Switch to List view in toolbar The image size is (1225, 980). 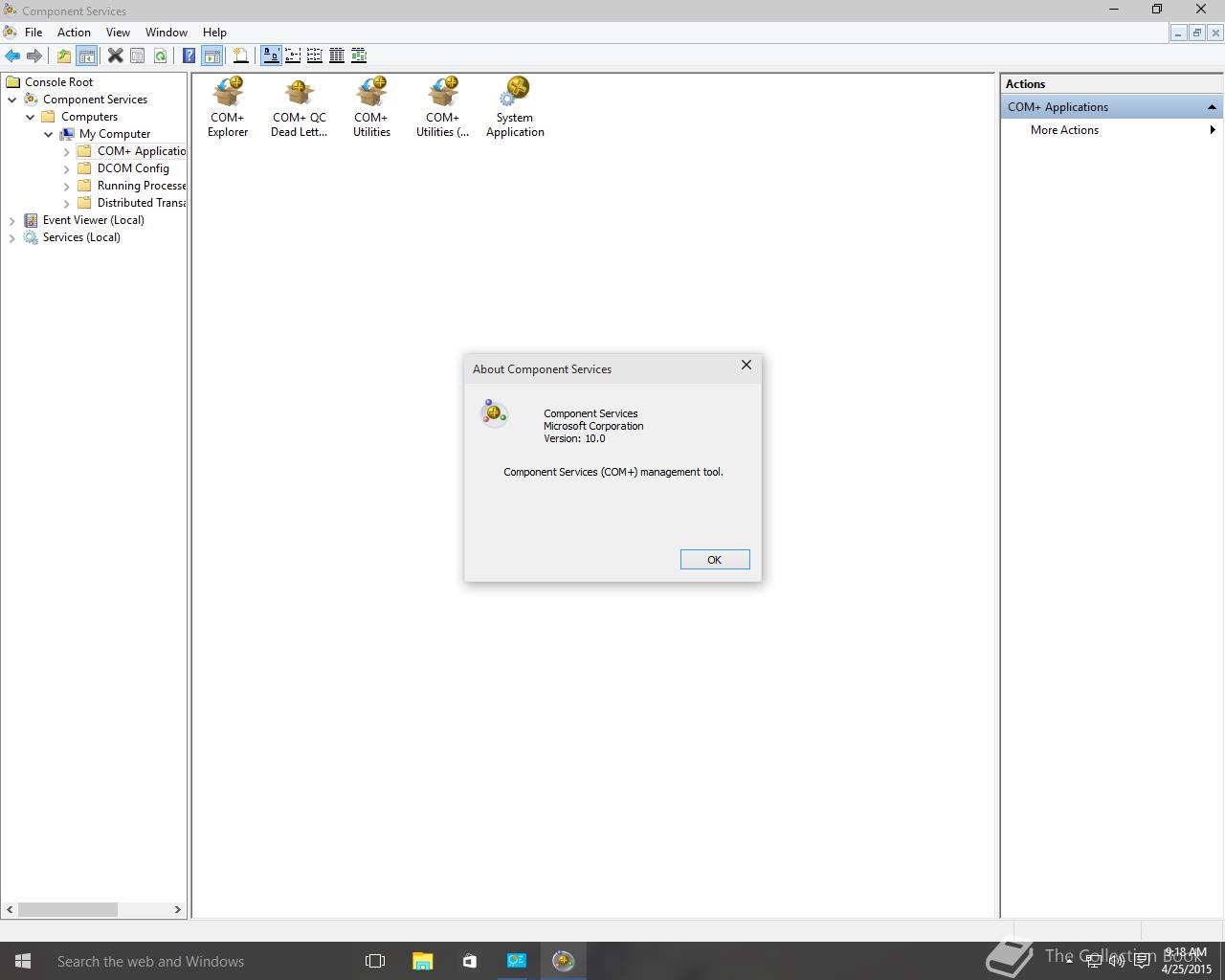click(x=315, y=56)
